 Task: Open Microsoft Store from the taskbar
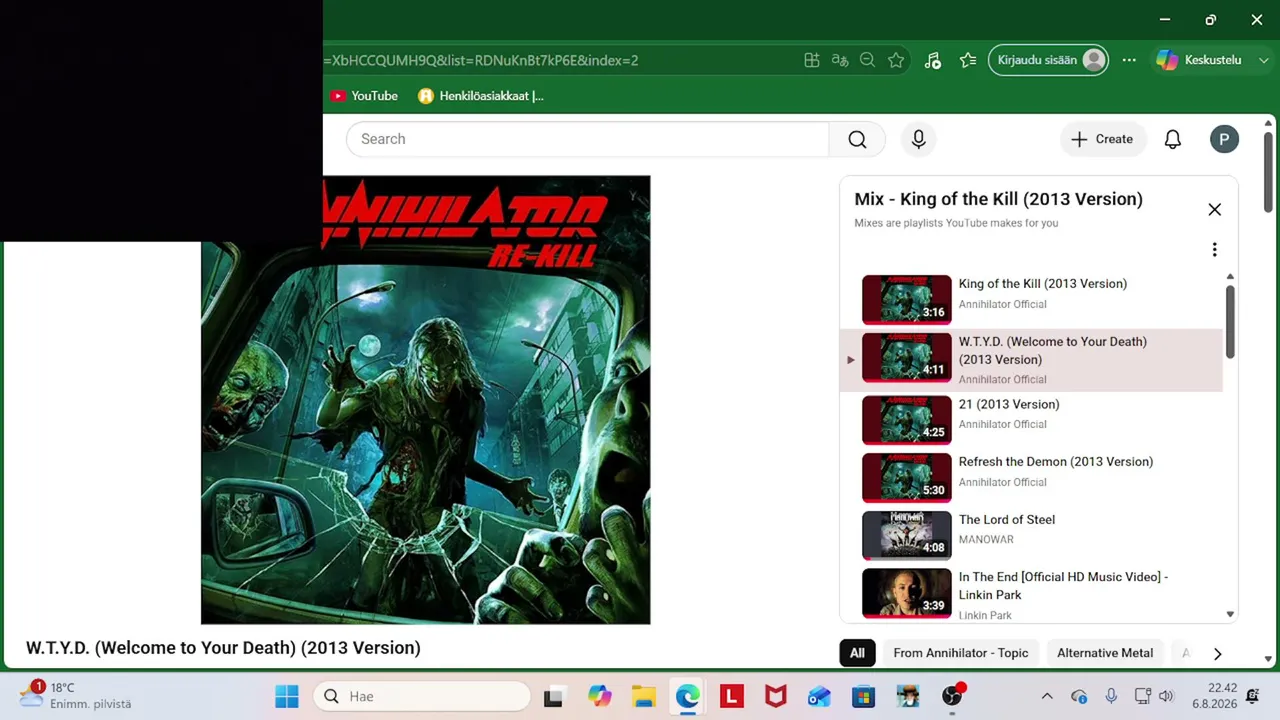click(864, 697)
